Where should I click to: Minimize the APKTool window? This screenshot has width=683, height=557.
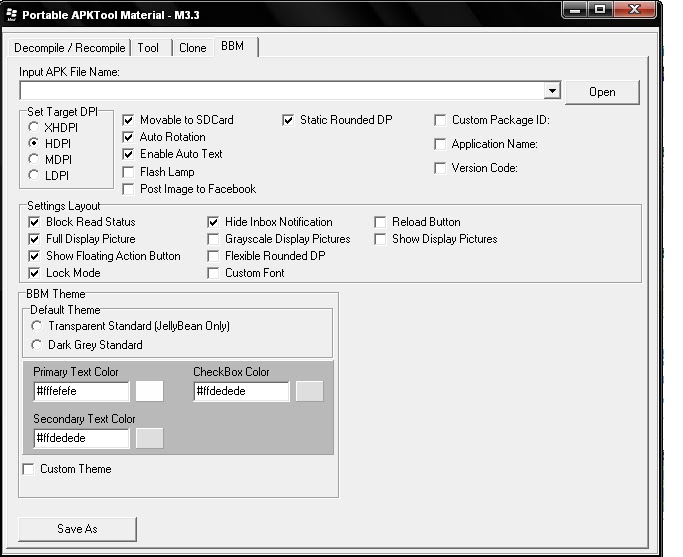click(x=575, y=10)
